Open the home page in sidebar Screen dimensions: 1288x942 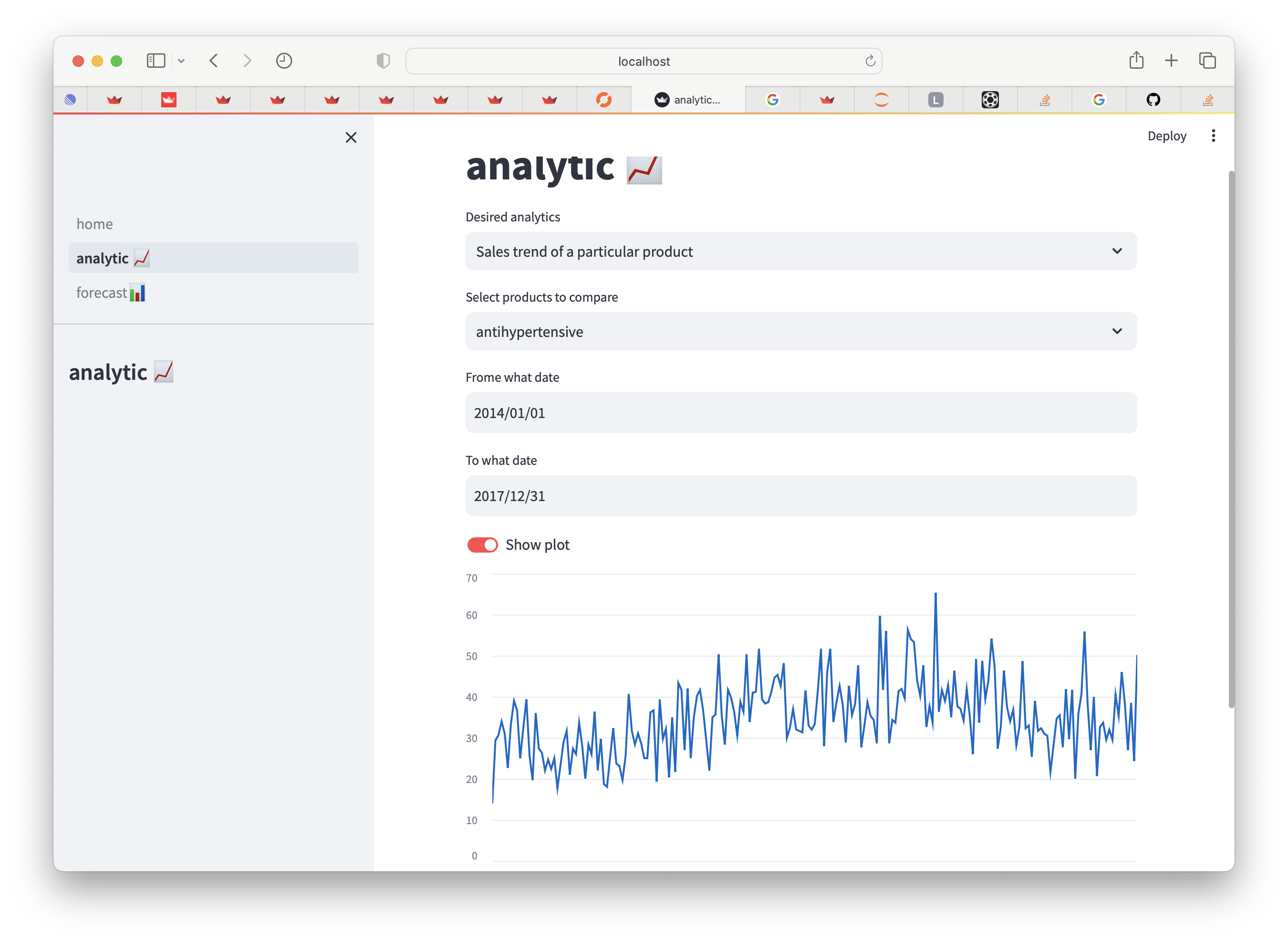click(x=94, y=223)
